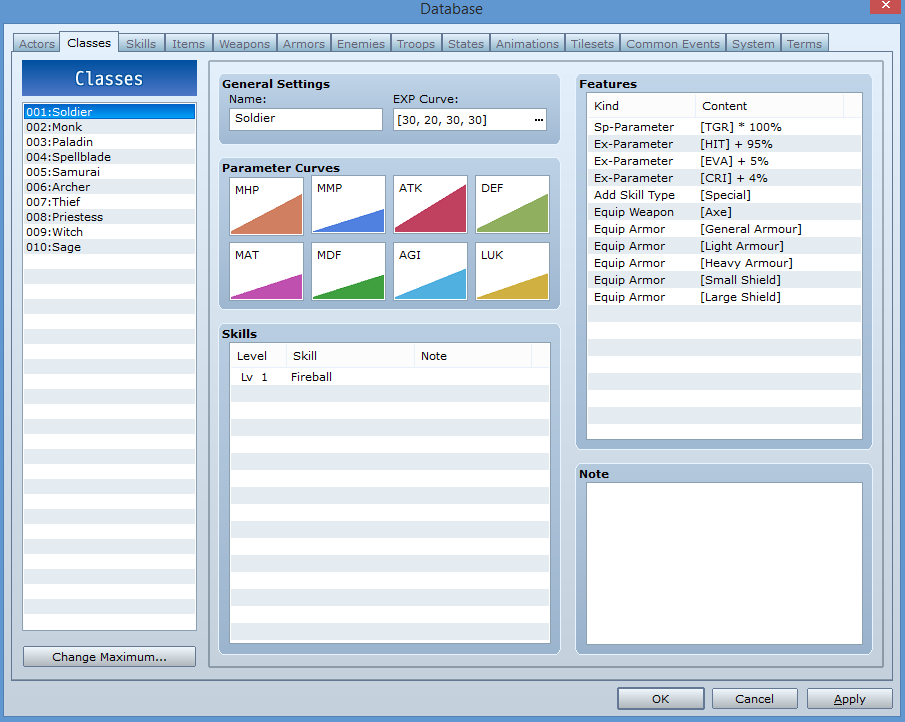
Task: Open the AGI parameter curve
Action: (x=430, y=271)
